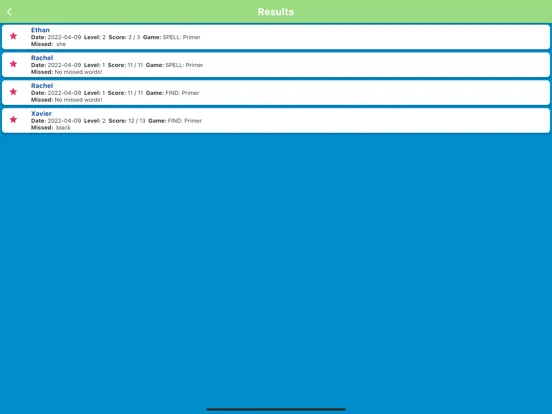
Task: Select Rachel's name on the FIND: Primer row
Action: 42,86
